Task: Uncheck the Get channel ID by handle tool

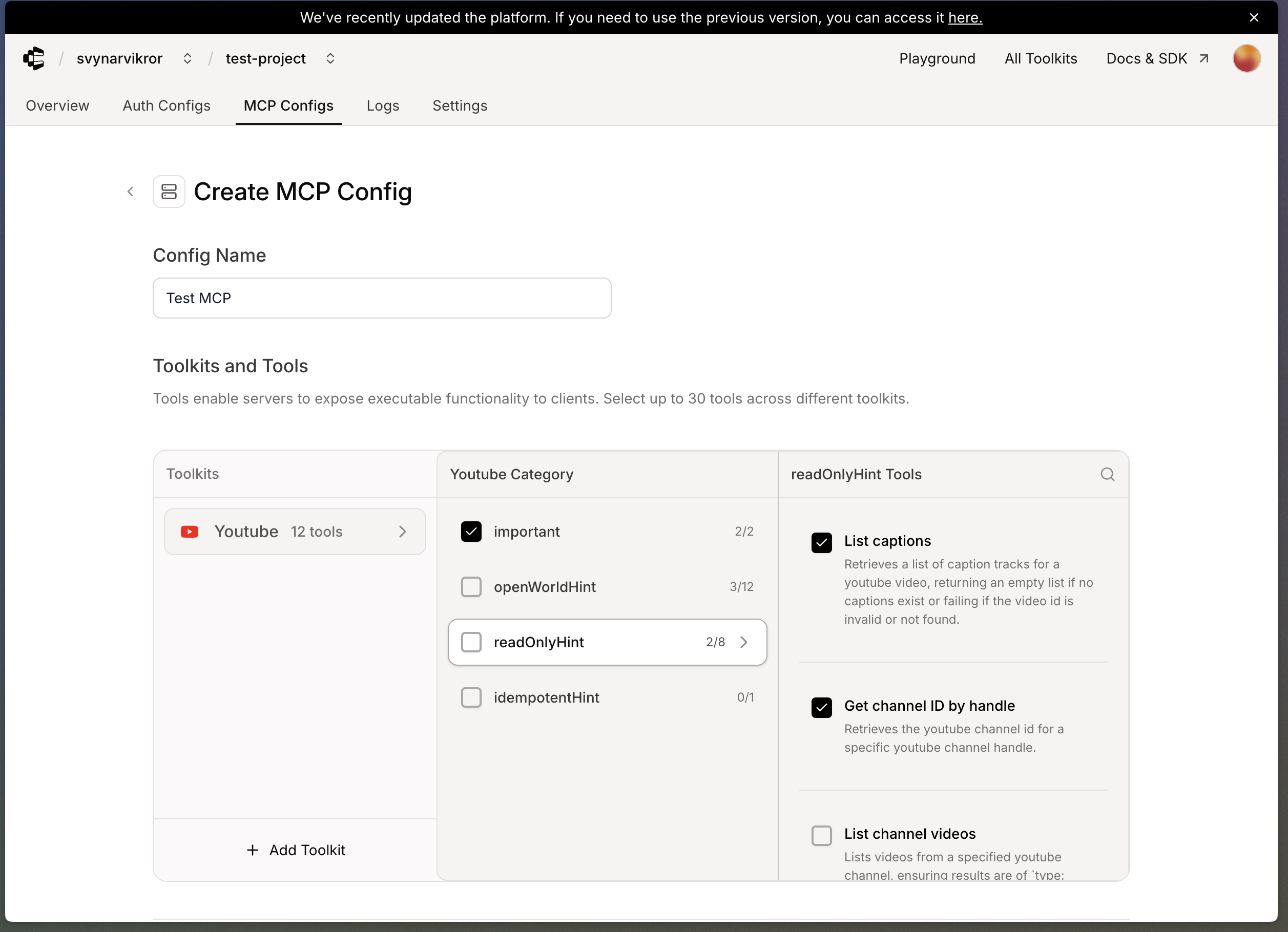Action: [x=821, y=707]
